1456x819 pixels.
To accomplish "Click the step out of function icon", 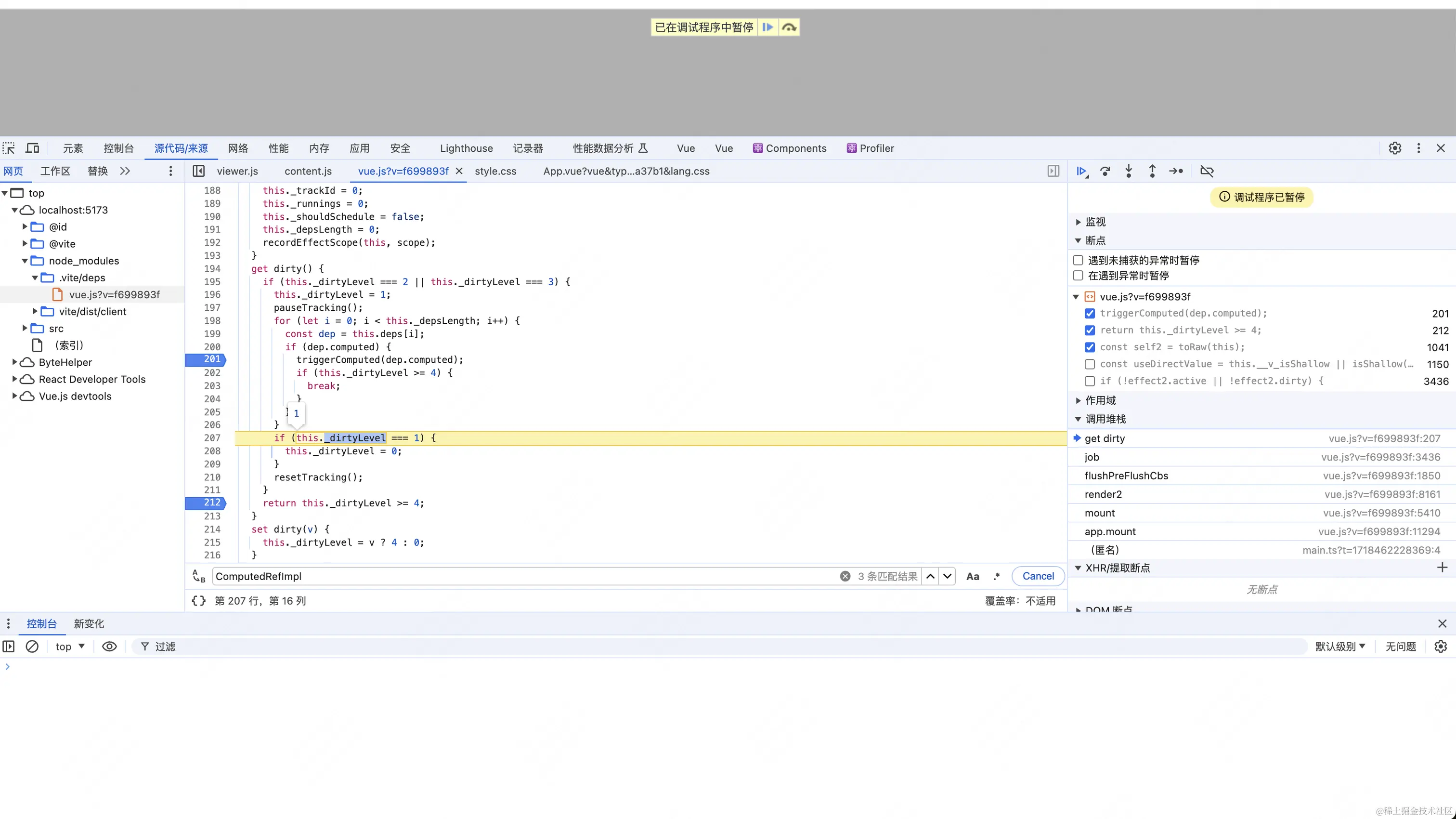I will click(1152, 171).
